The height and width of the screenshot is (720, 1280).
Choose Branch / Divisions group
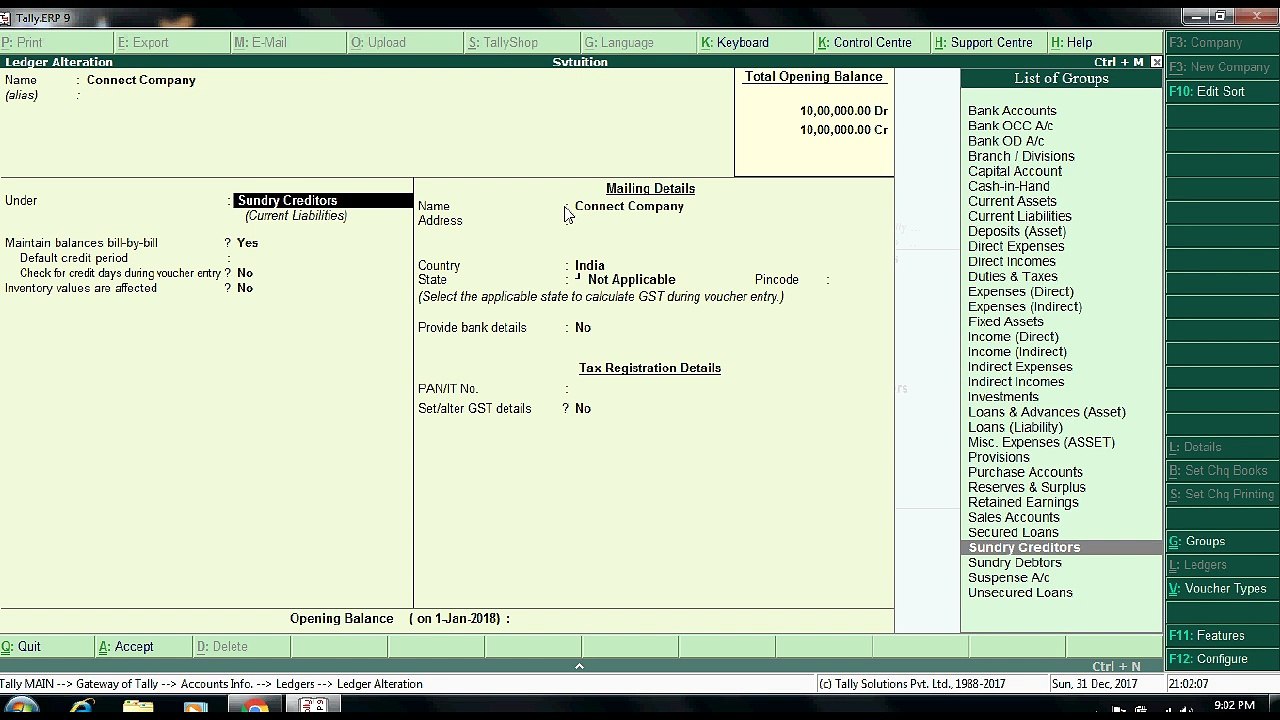pos(1021,156)
